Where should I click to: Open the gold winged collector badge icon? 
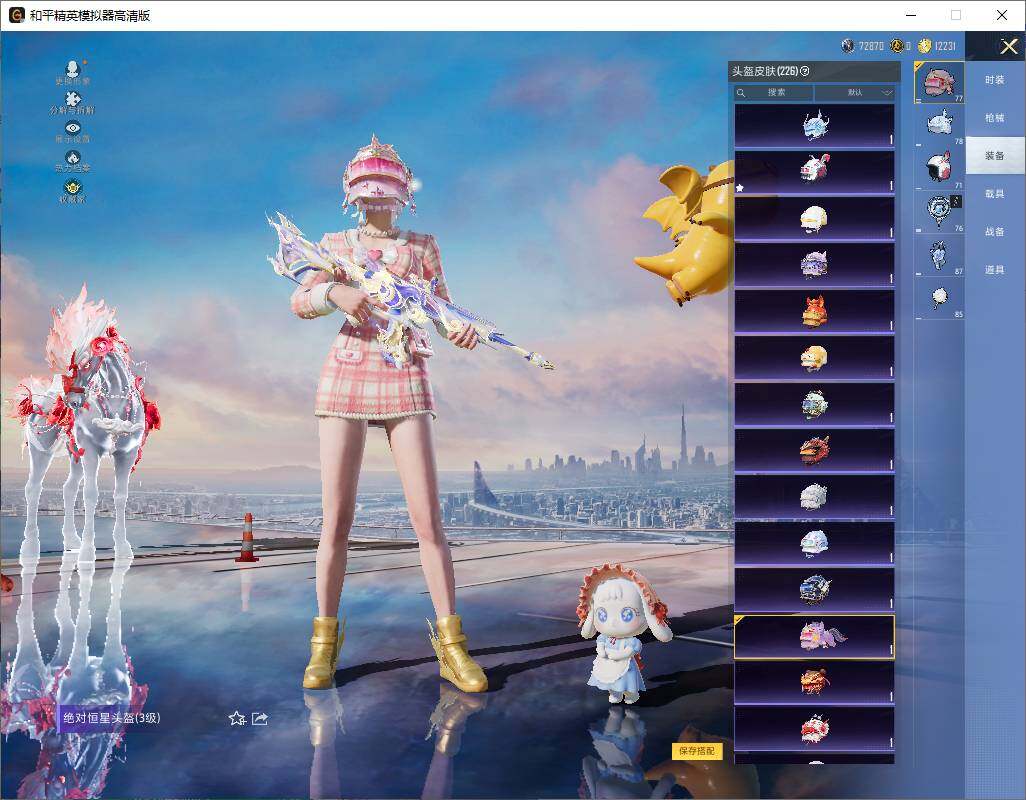pyautogui.click(x=73, y=191)
